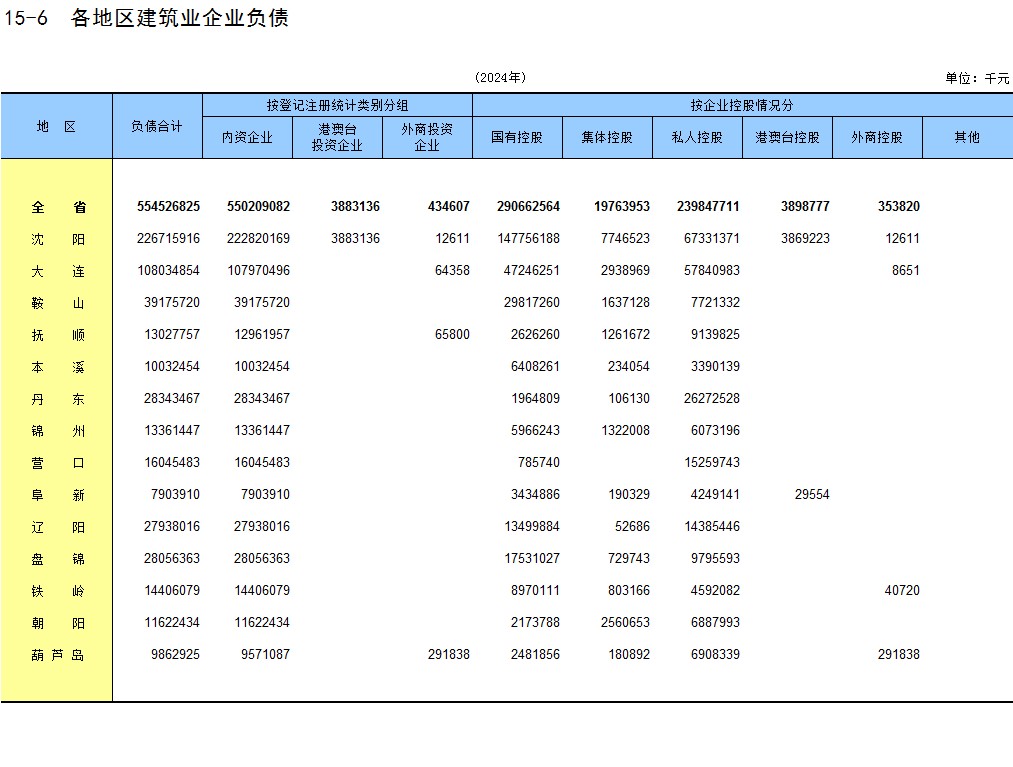
Task: Select the 港澳台投资企业 header cell
Action: click(x=337, y=138)
